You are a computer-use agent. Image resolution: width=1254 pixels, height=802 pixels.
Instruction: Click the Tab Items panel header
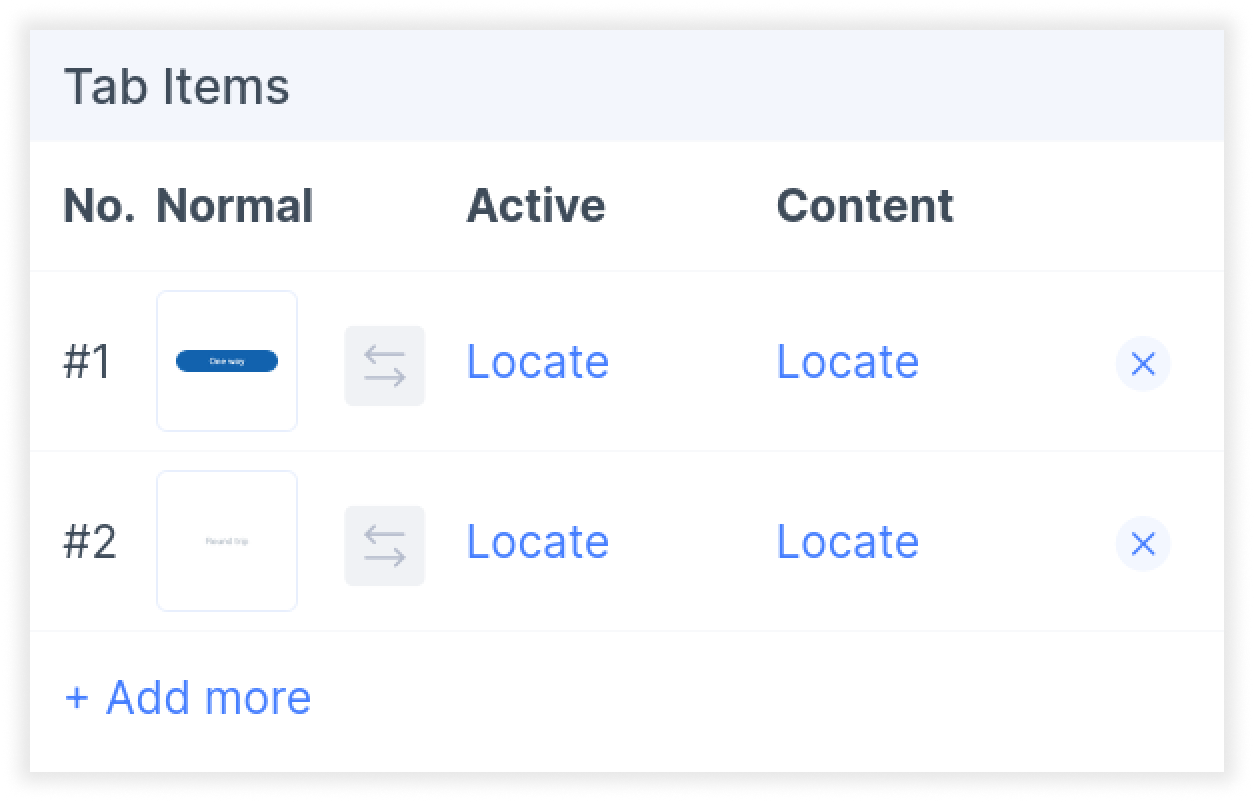pos(627,86)
